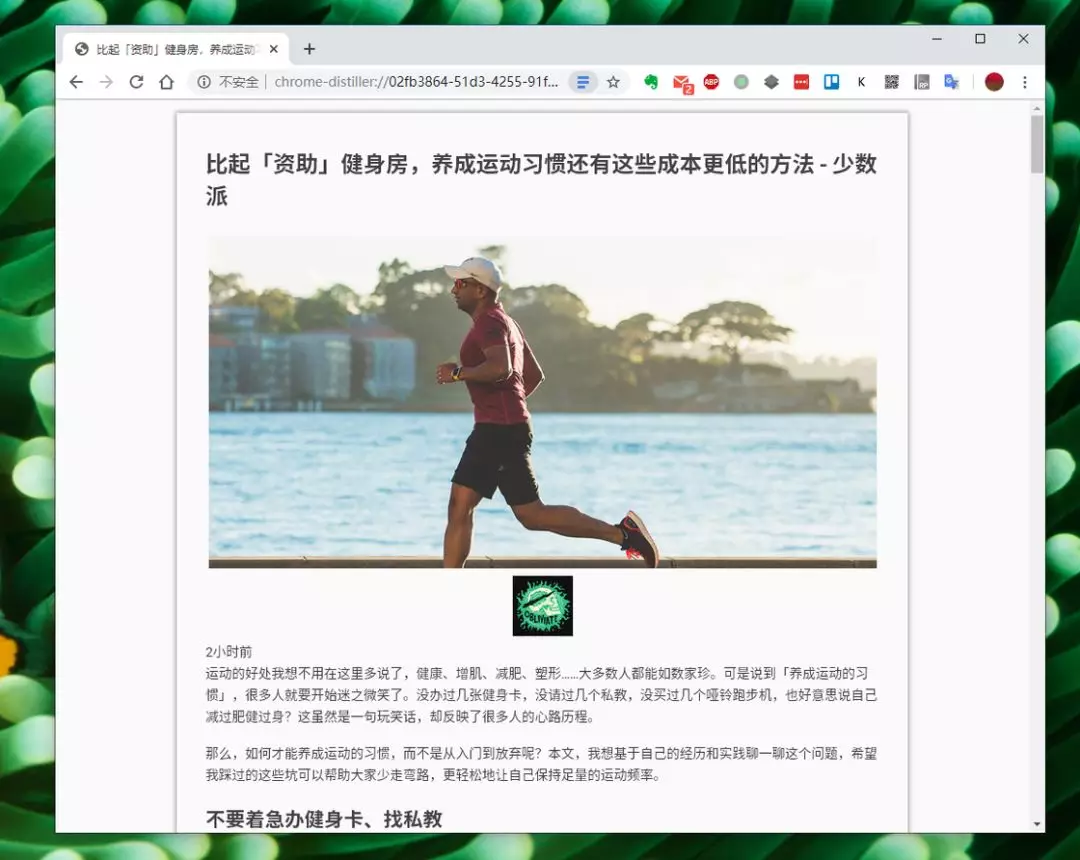Click the red LastPass extension icon
Image resolution: width=1080 pixels, height=860 pixels.
pos(801,82)
